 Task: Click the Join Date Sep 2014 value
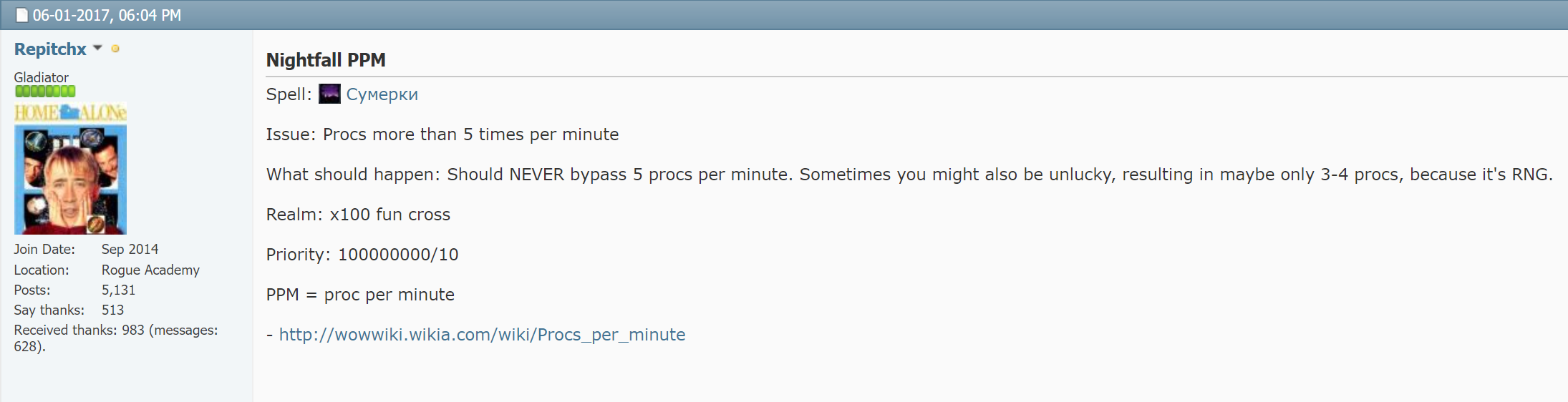[130, 249]
